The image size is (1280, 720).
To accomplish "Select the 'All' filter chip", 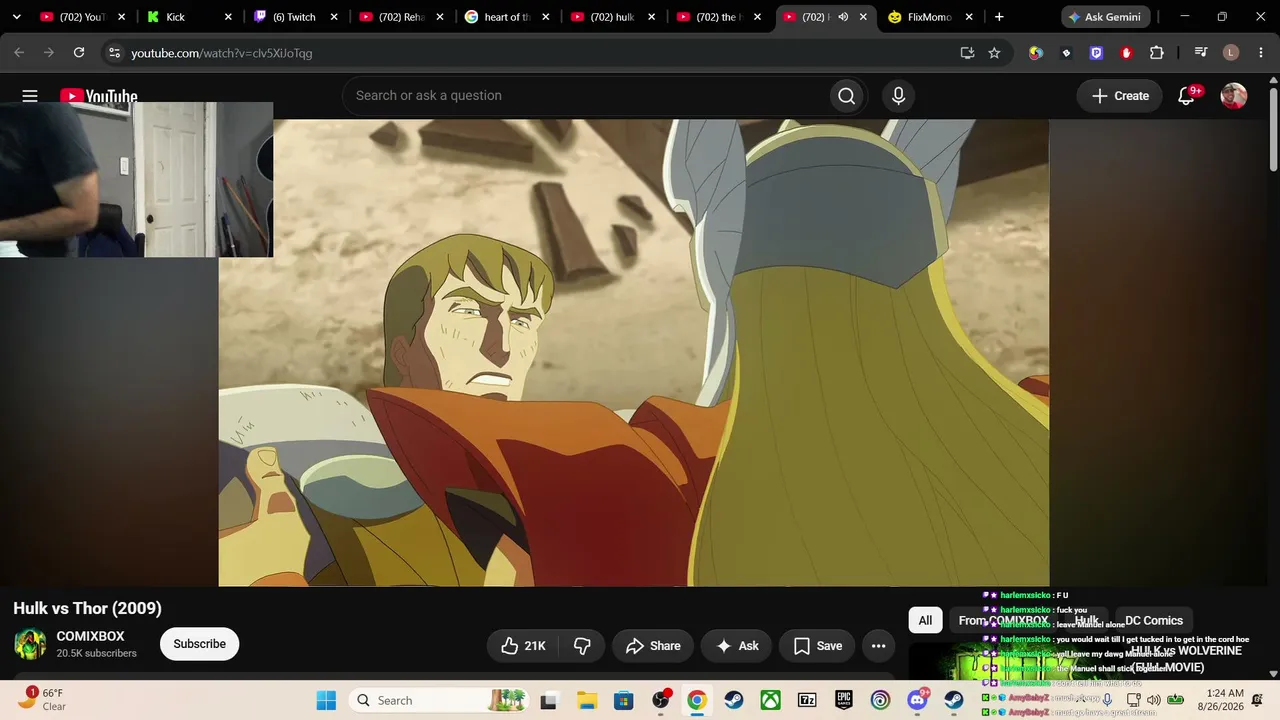I will [x=925, y=620].
